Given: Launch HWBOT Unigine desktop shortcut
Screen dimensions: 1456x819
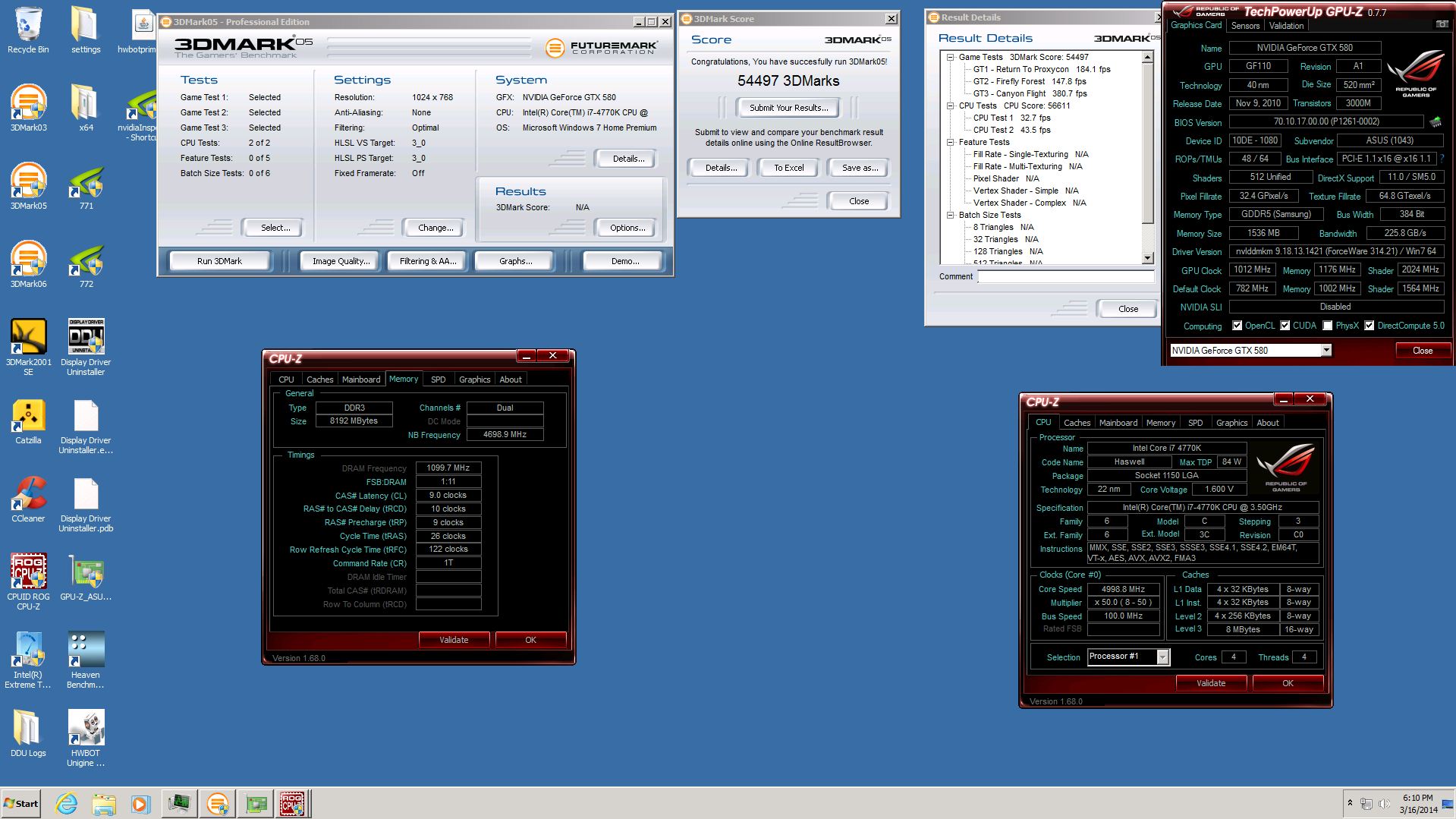Looking at the screenshot, I should 86,738.
